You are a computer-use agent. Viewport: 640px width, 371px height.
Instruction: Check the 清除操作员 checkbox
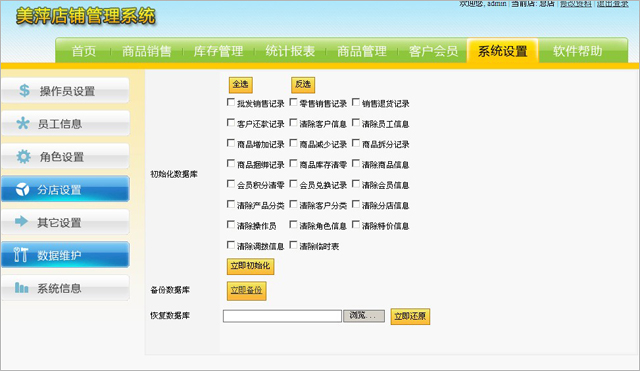[x=231, y=224]
